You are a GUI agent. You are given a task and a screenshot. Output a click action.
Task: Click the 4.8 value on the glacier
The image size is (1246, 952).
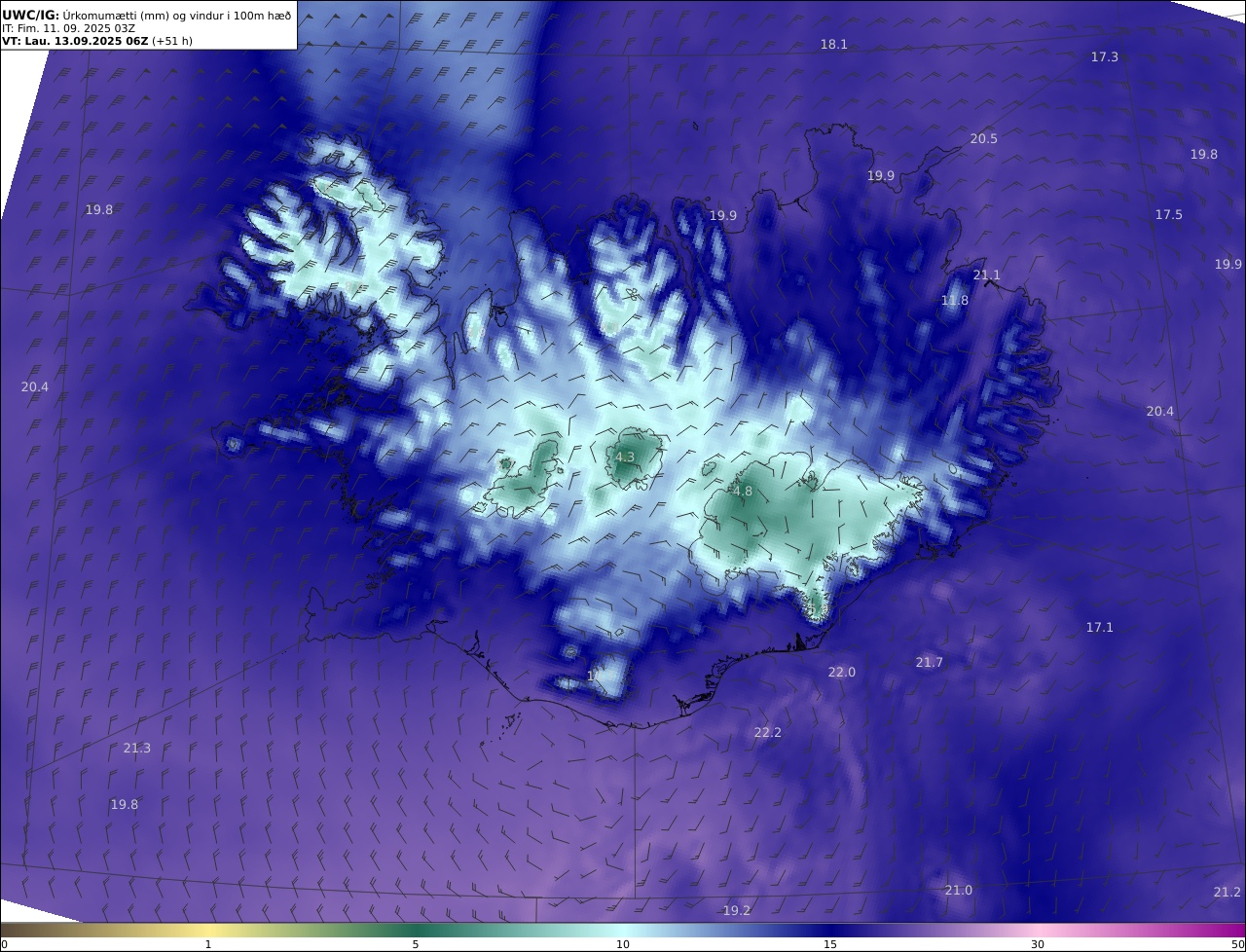point(743,492)
